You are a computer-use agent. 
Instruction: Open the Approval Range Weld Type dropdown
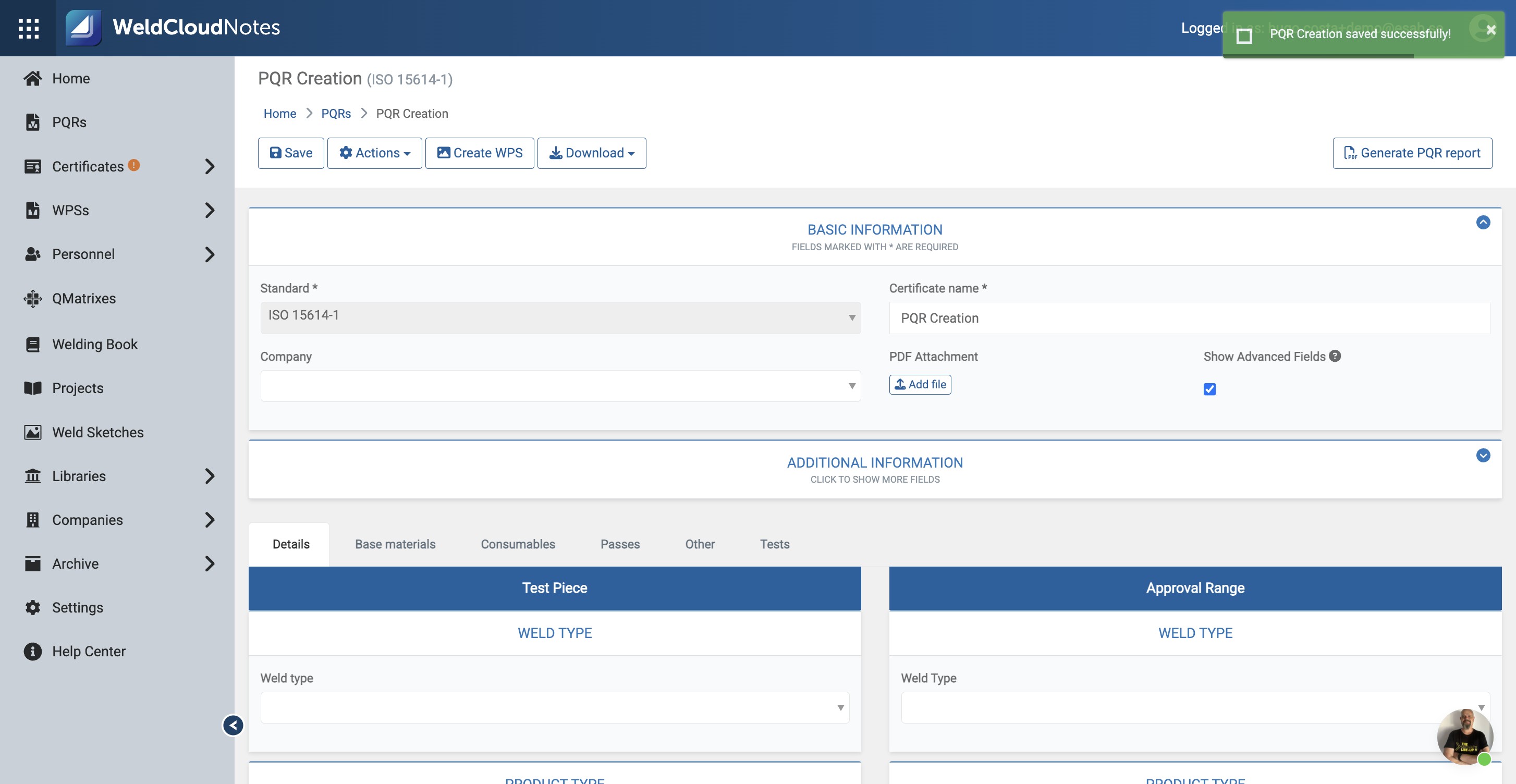(x=1195, y=707)
